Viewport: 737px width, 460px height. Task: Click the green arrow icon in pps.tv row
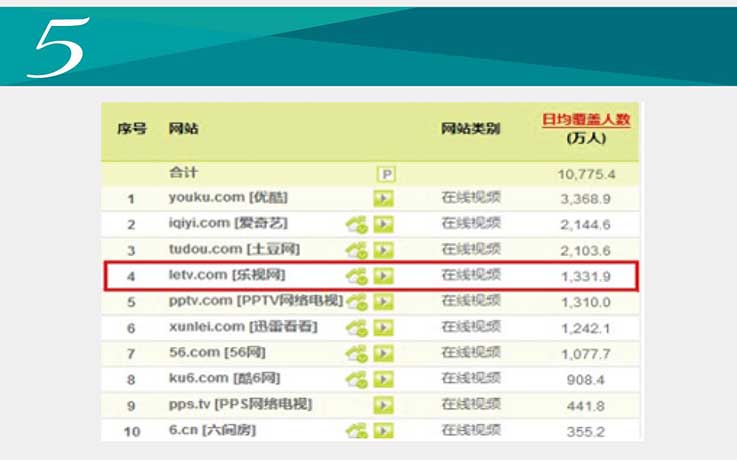point(383,405)
